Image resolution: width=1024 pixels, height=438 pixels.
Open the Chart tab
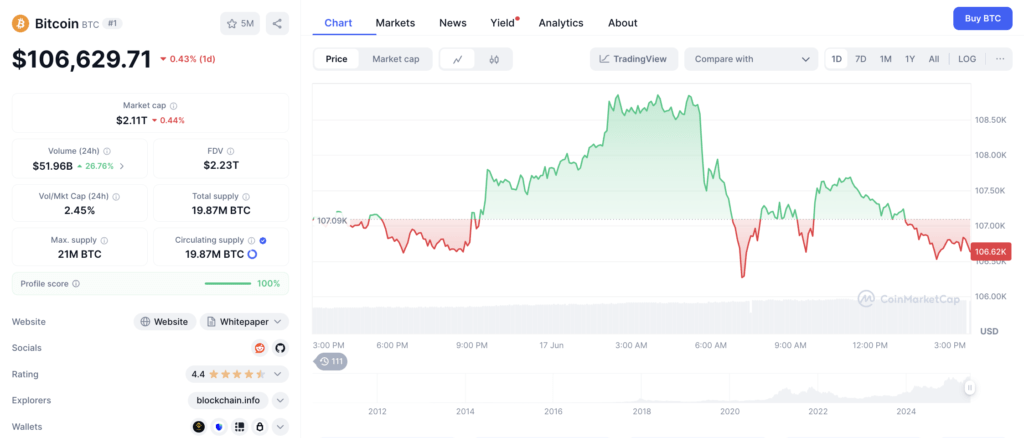coord(338,23)
